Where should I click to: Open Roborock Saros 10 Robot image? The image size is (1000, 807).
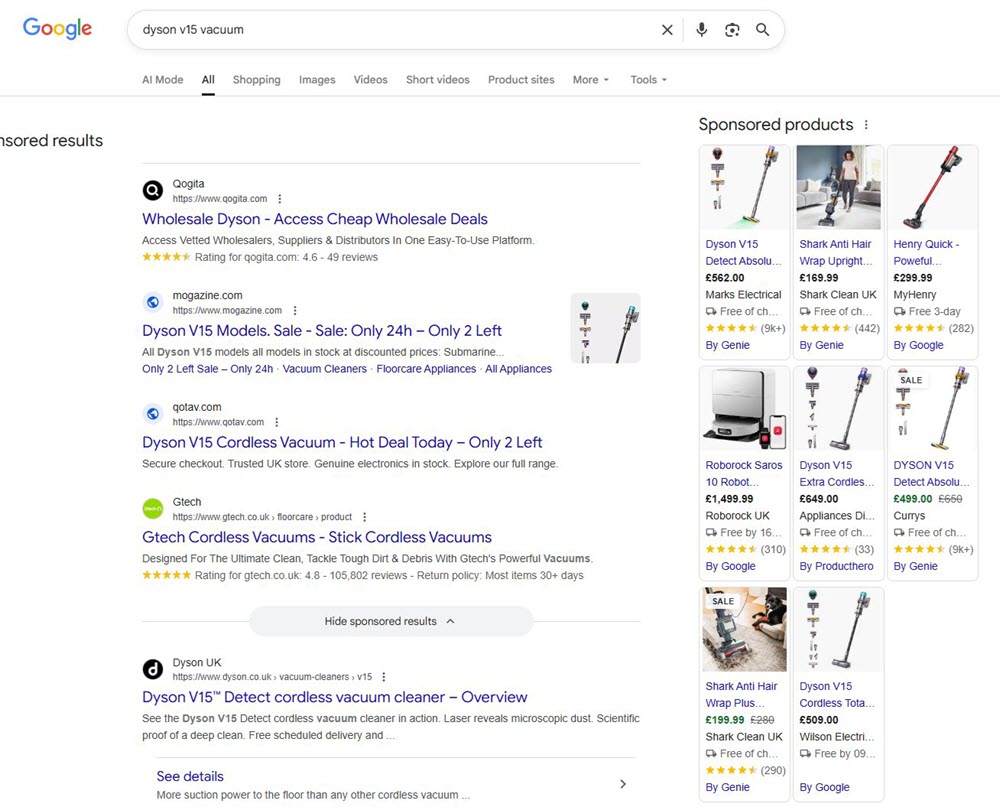[744, 409]
